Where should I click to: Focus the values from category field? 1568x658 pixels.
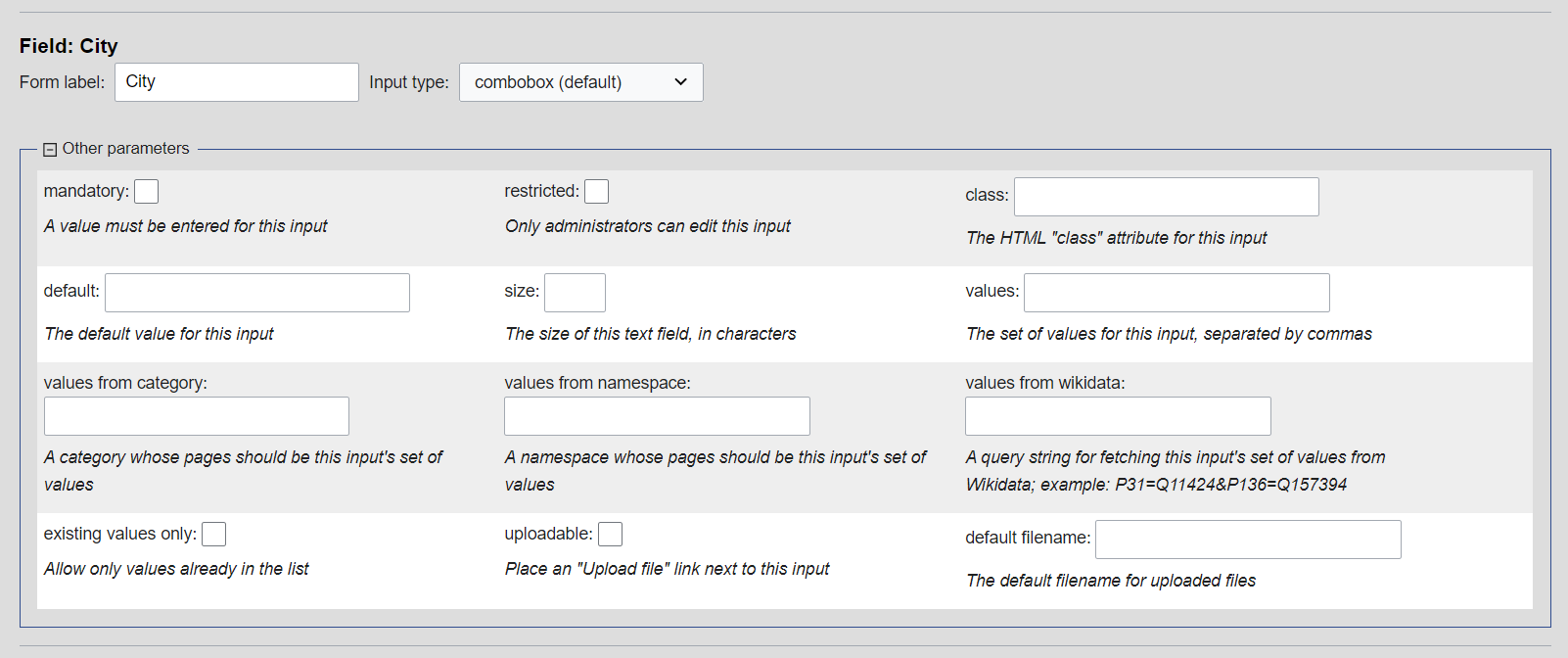196,416
